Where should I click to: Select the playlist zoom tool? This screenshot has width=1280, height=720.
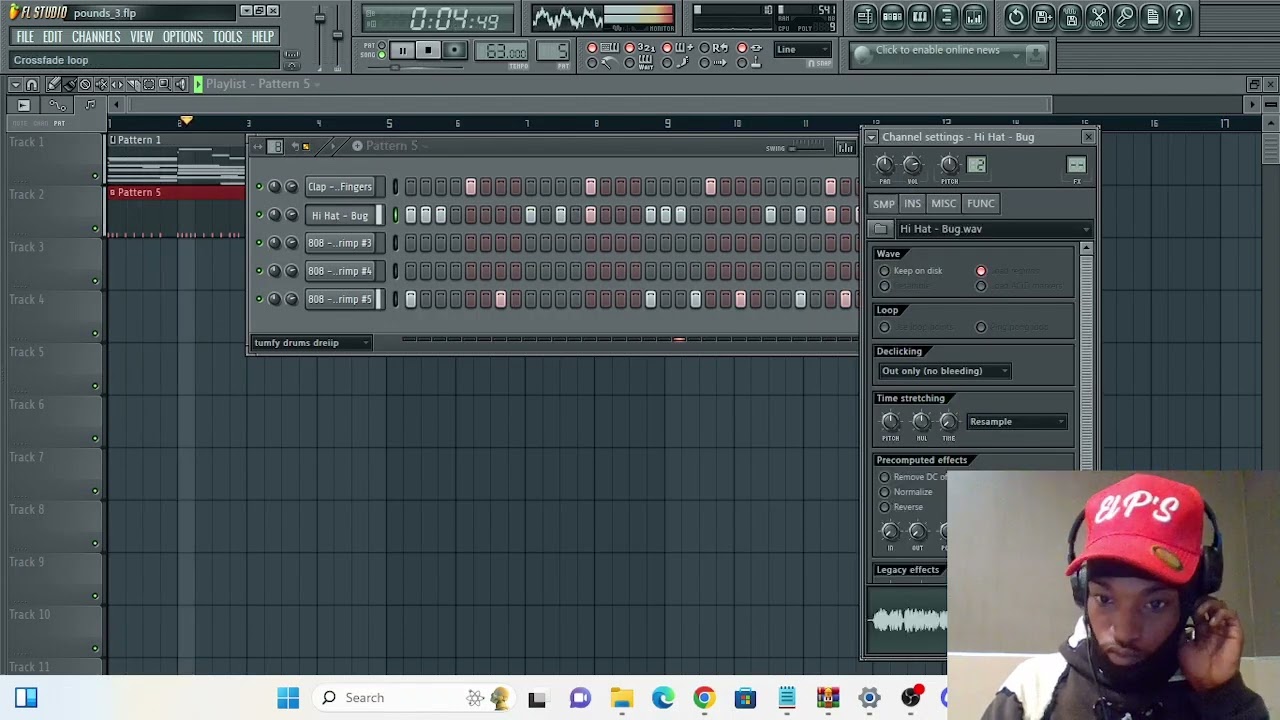pos(164,85)
